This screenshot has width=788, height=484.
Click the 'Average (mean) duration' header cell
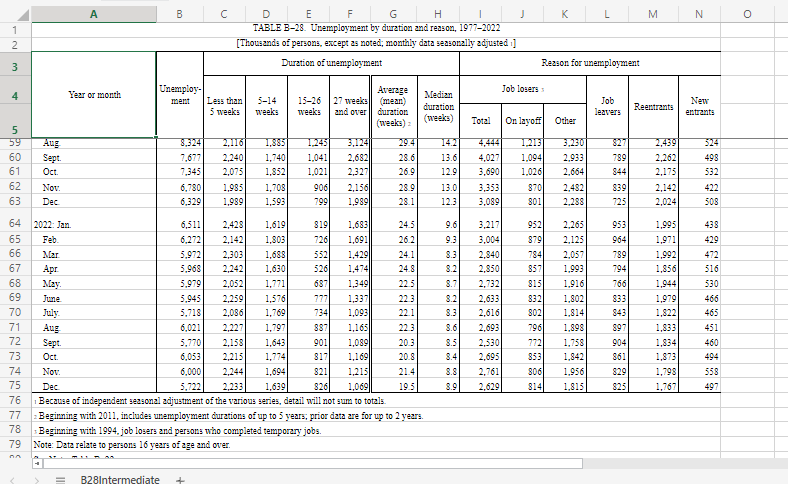[393, 106]
